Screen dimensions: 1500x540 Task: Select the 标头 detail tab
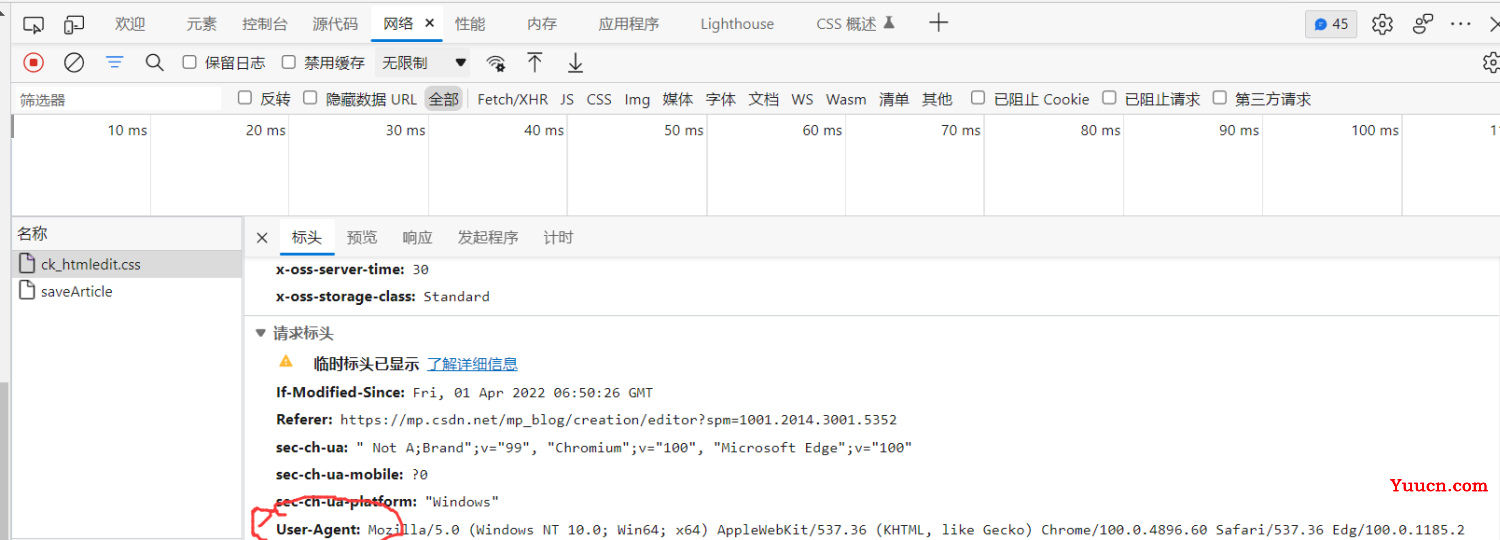coord(307,238)
